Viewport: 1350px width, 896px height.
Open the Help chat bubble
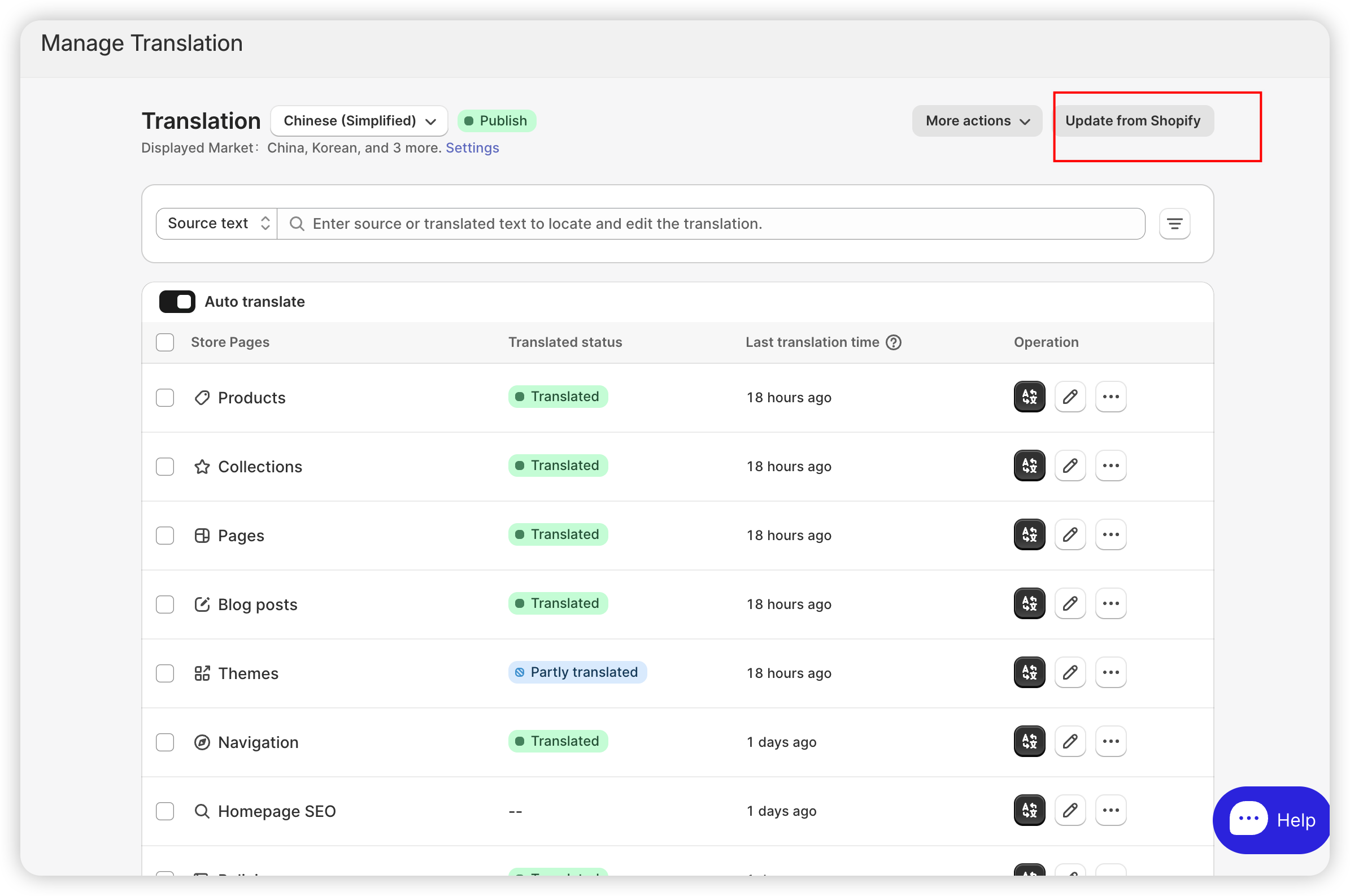[x=1270, y=820]
